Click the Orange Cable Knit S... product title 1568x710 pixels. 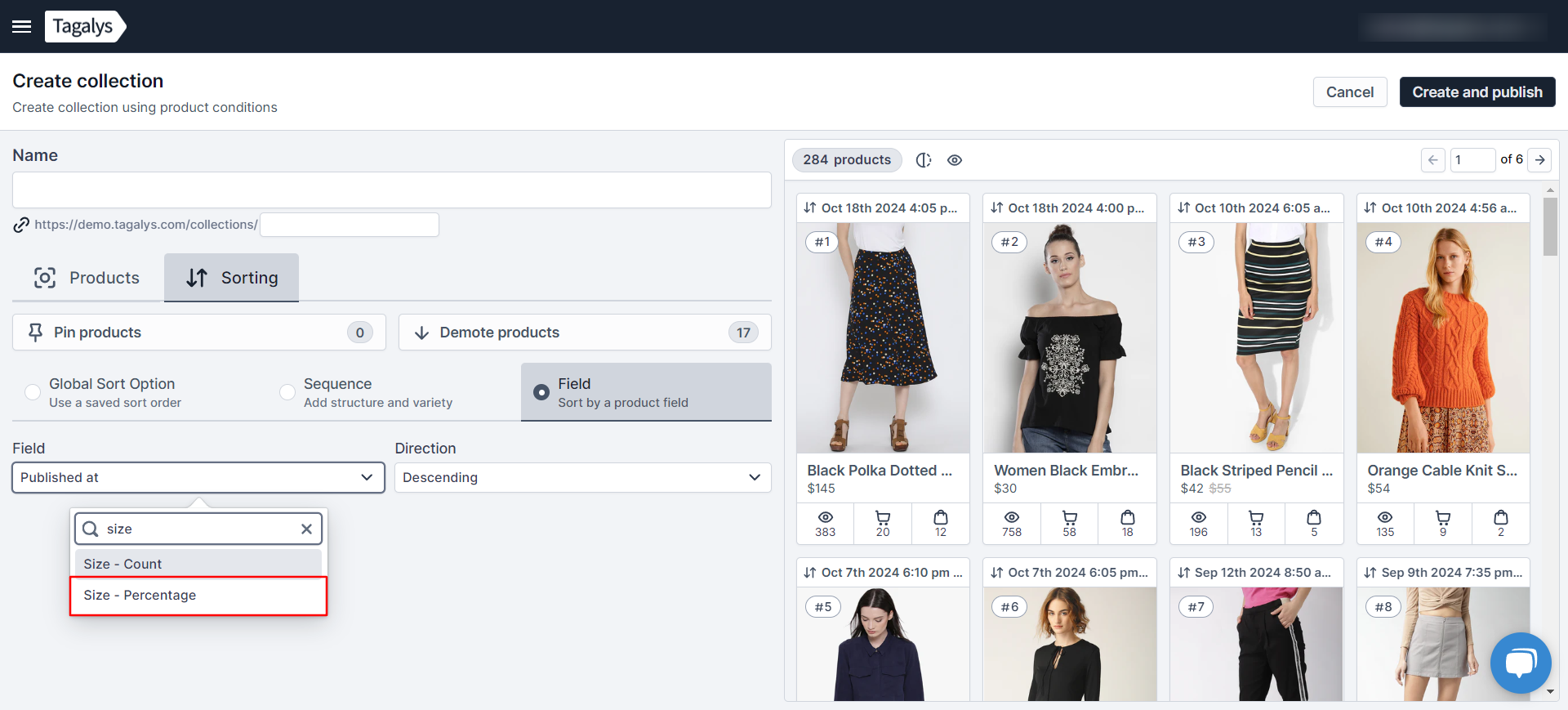[x=1442, y=471]
